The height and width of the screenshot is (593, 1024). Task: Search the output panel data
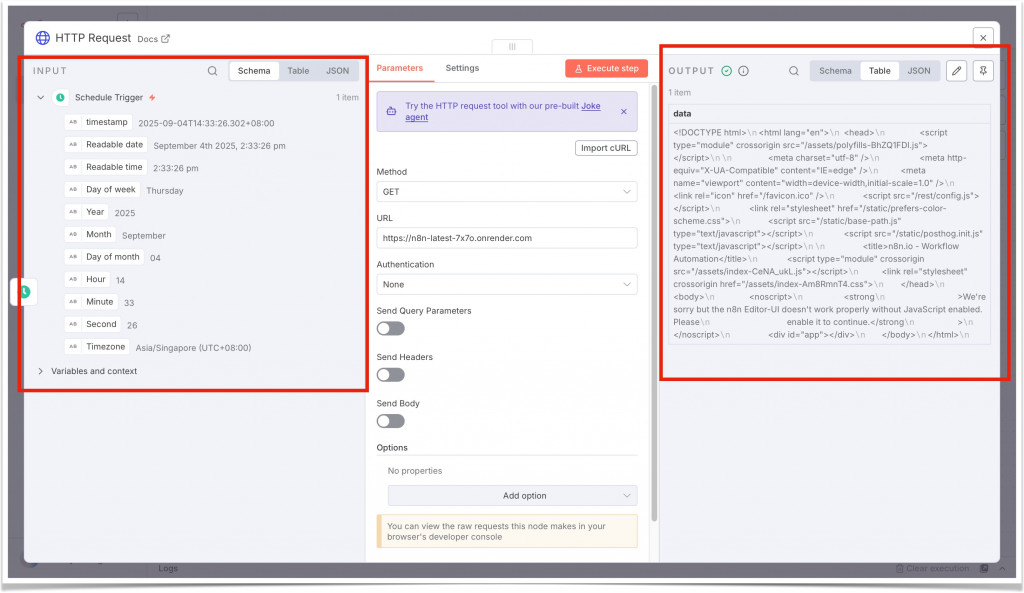[793, 71]
